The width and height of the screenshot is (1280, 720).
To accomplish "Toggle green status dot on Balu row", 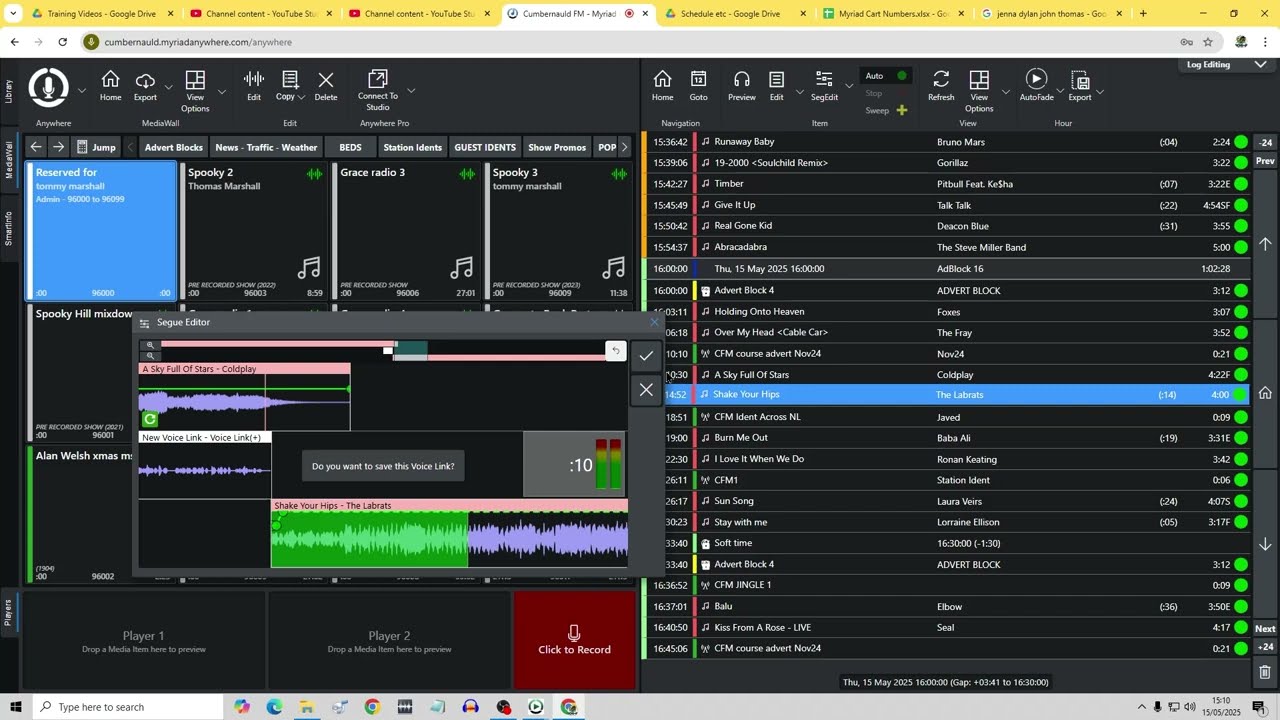I will pyautogui.click(x=1241, y=606).
